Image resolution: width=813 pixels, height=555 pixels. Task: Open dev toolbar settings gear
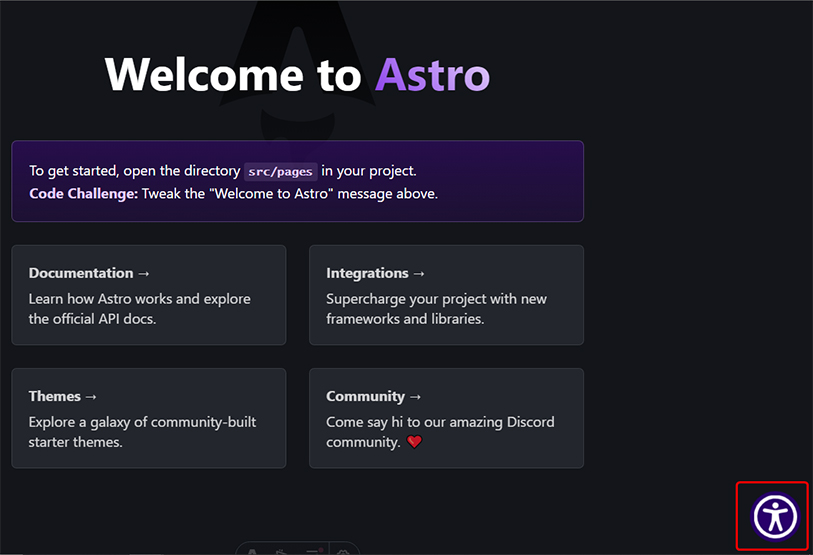[x=344, y=551]
